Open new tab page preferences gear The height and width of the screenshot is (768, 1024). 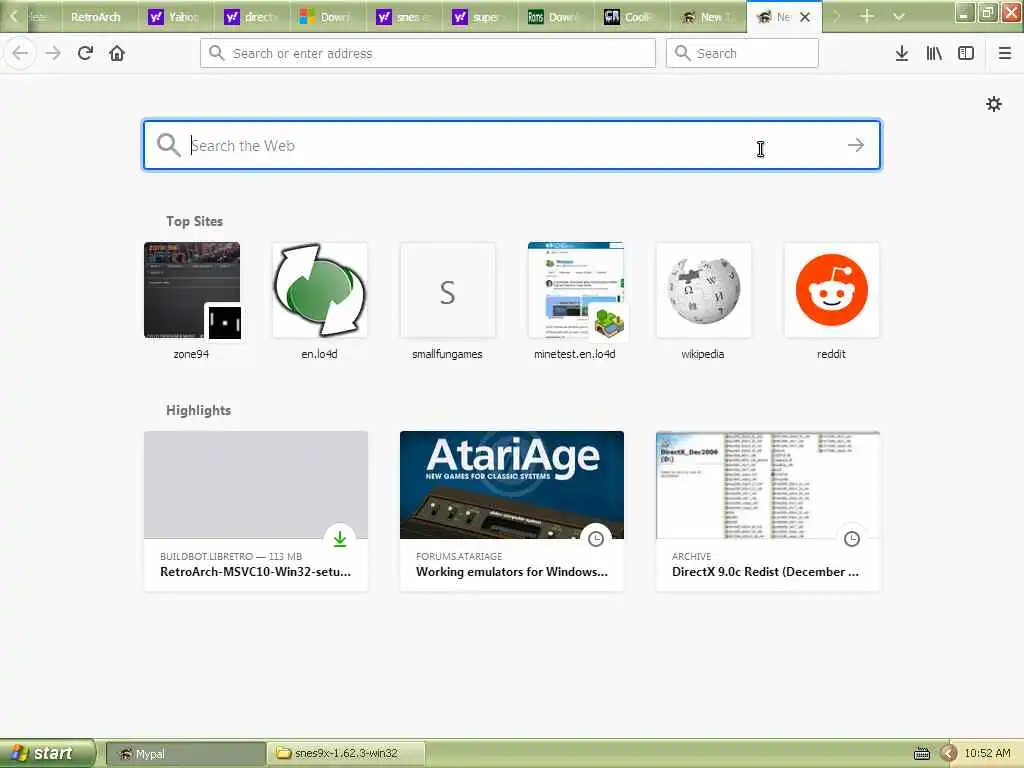(x=994, y=104)
